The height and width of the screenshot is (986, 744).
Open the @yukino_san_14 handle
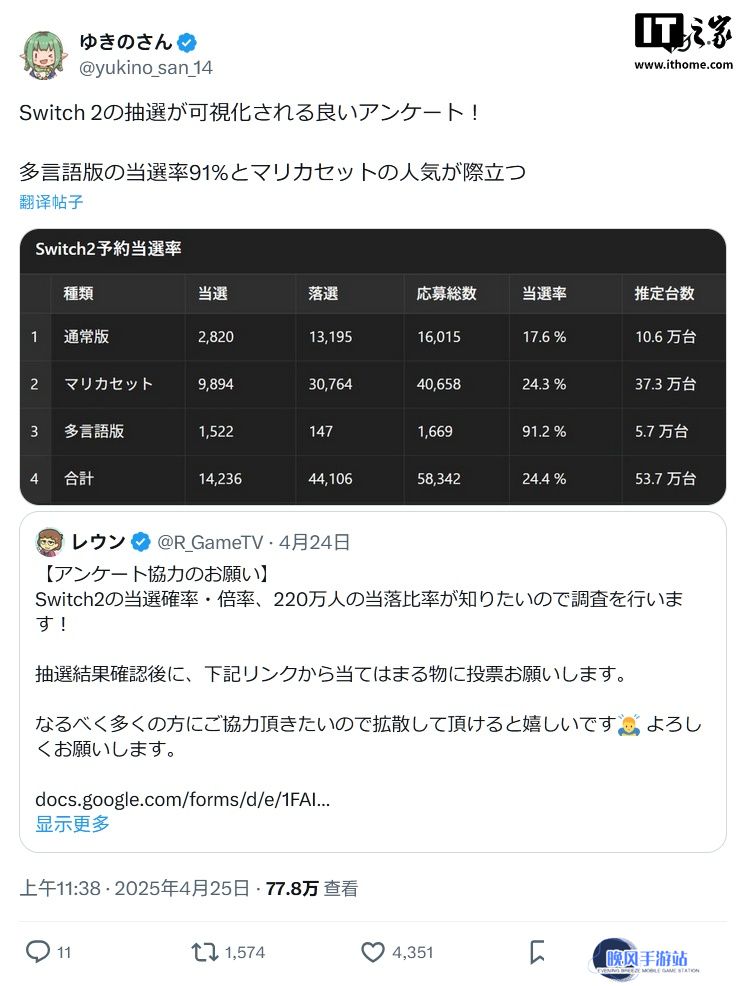click(x=145, y=68)
